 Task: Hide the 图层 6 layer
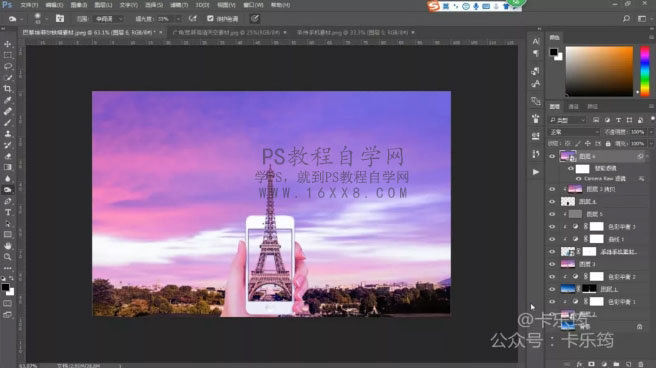552,156
